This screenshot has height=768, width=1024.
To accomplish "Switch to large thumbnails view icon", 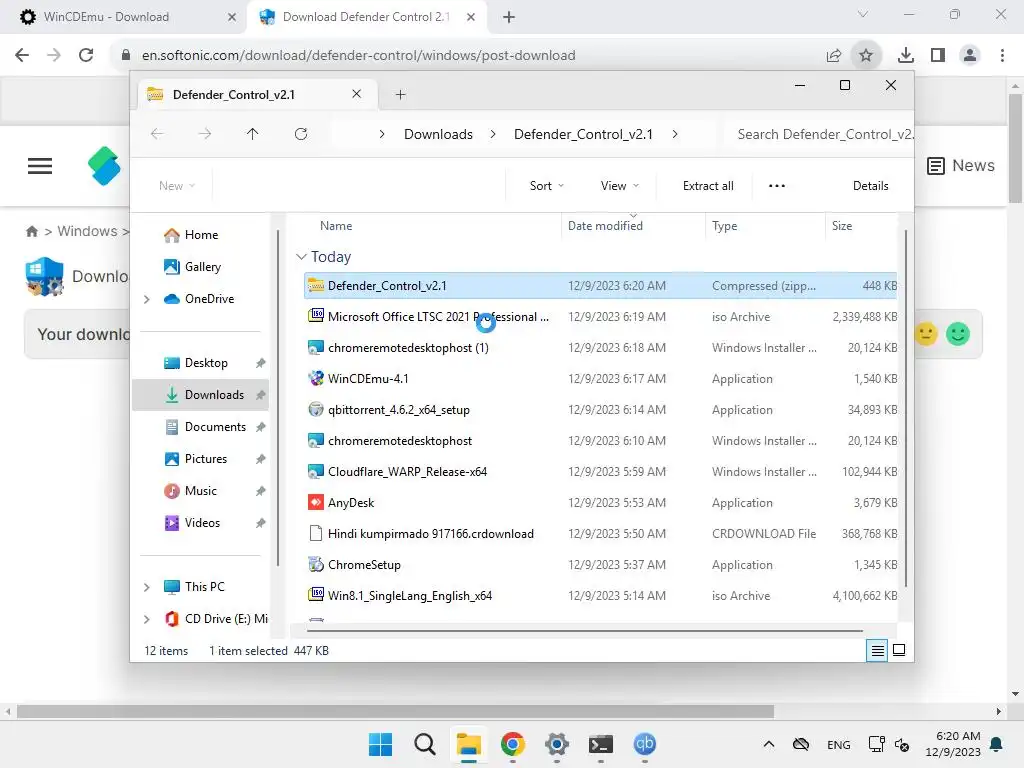I will click(x=899, y=650).
